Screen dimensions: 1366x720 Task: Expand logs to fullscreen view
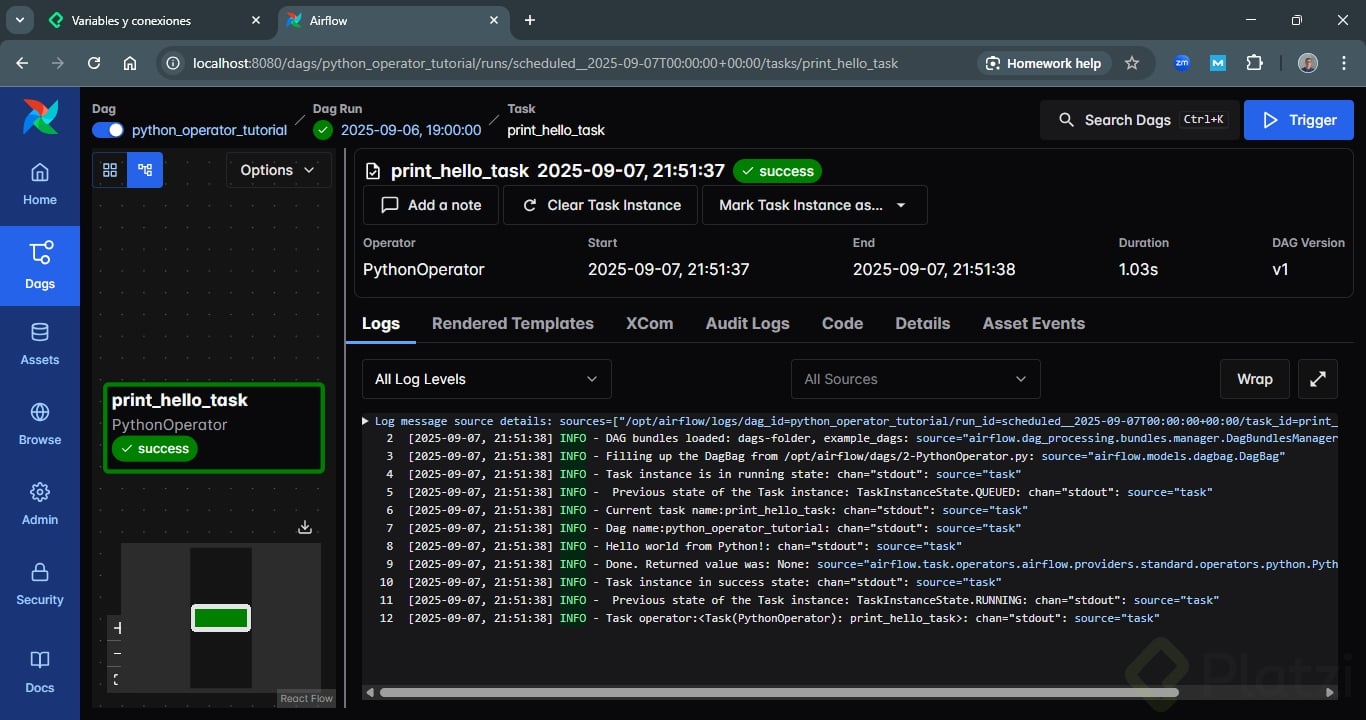[x=1318, y=379]
